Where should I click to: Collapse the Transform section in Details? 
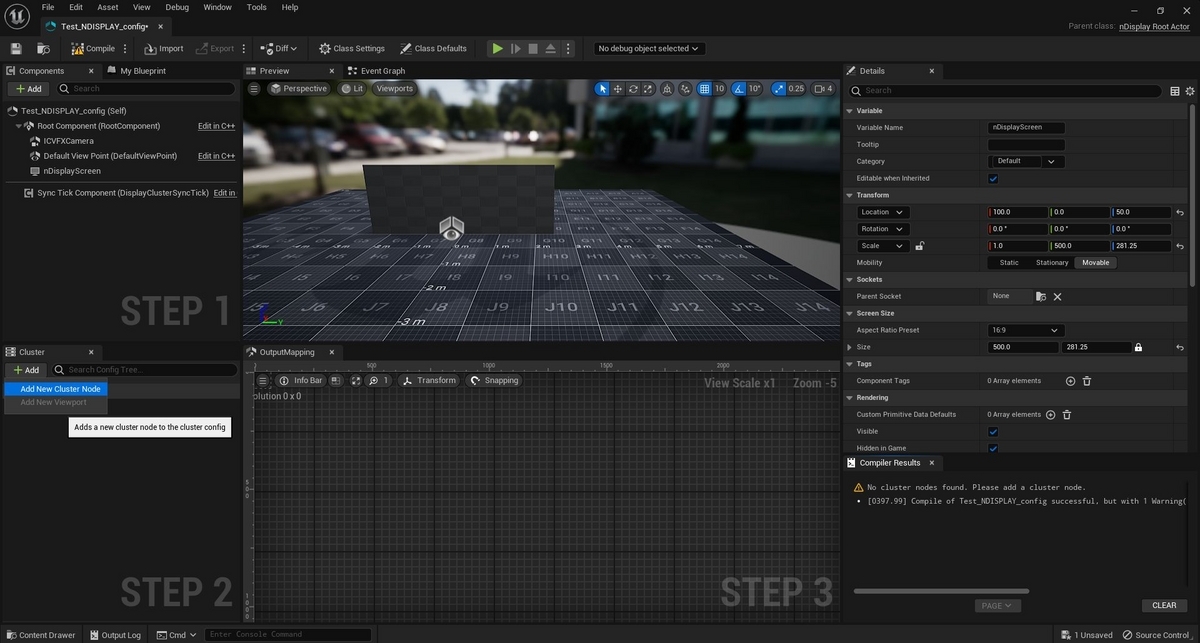coord(851,195)
